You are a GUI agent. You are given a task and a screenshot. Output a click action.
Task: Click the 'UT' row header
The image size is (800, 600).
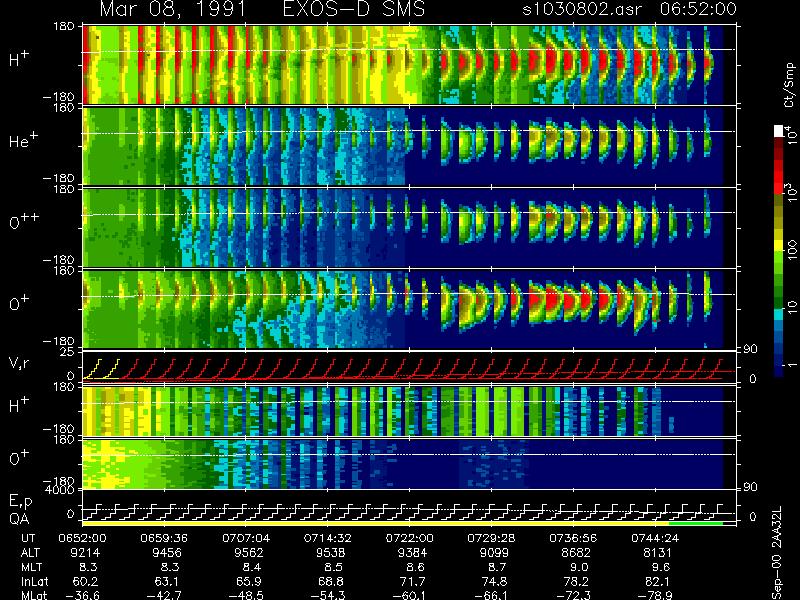click(x=29, y=538)
